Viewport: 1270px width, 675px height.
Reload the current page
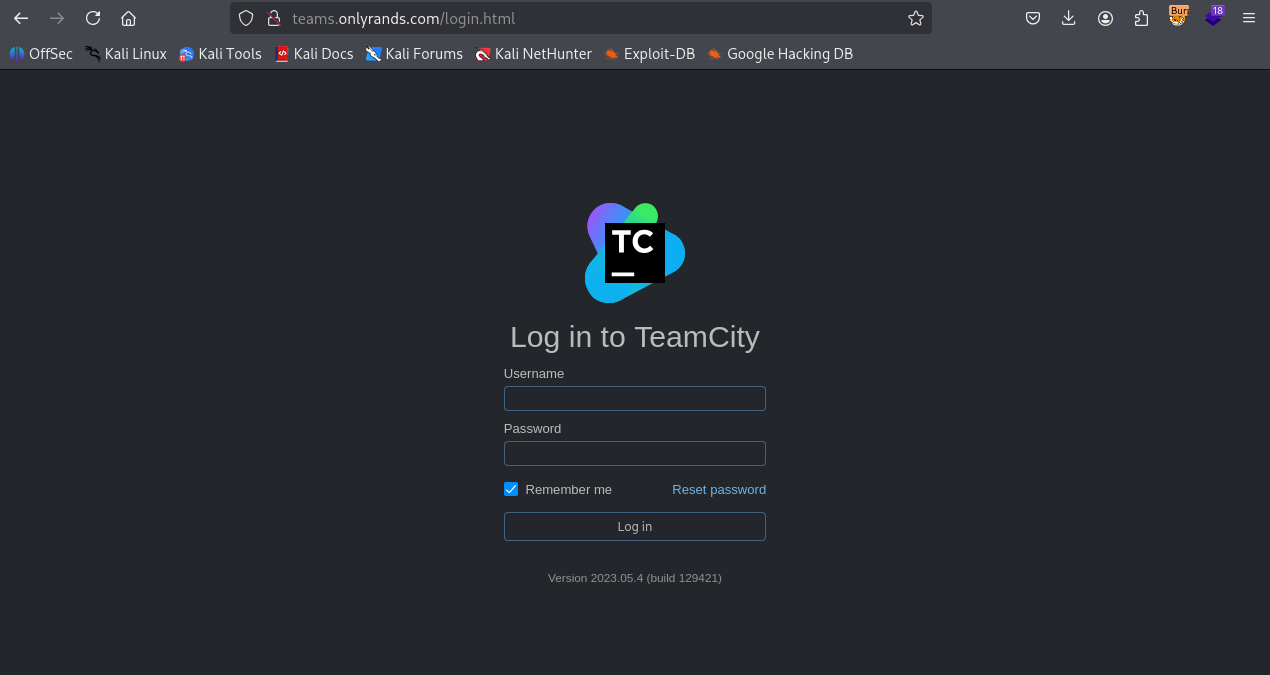coord(93,18)
